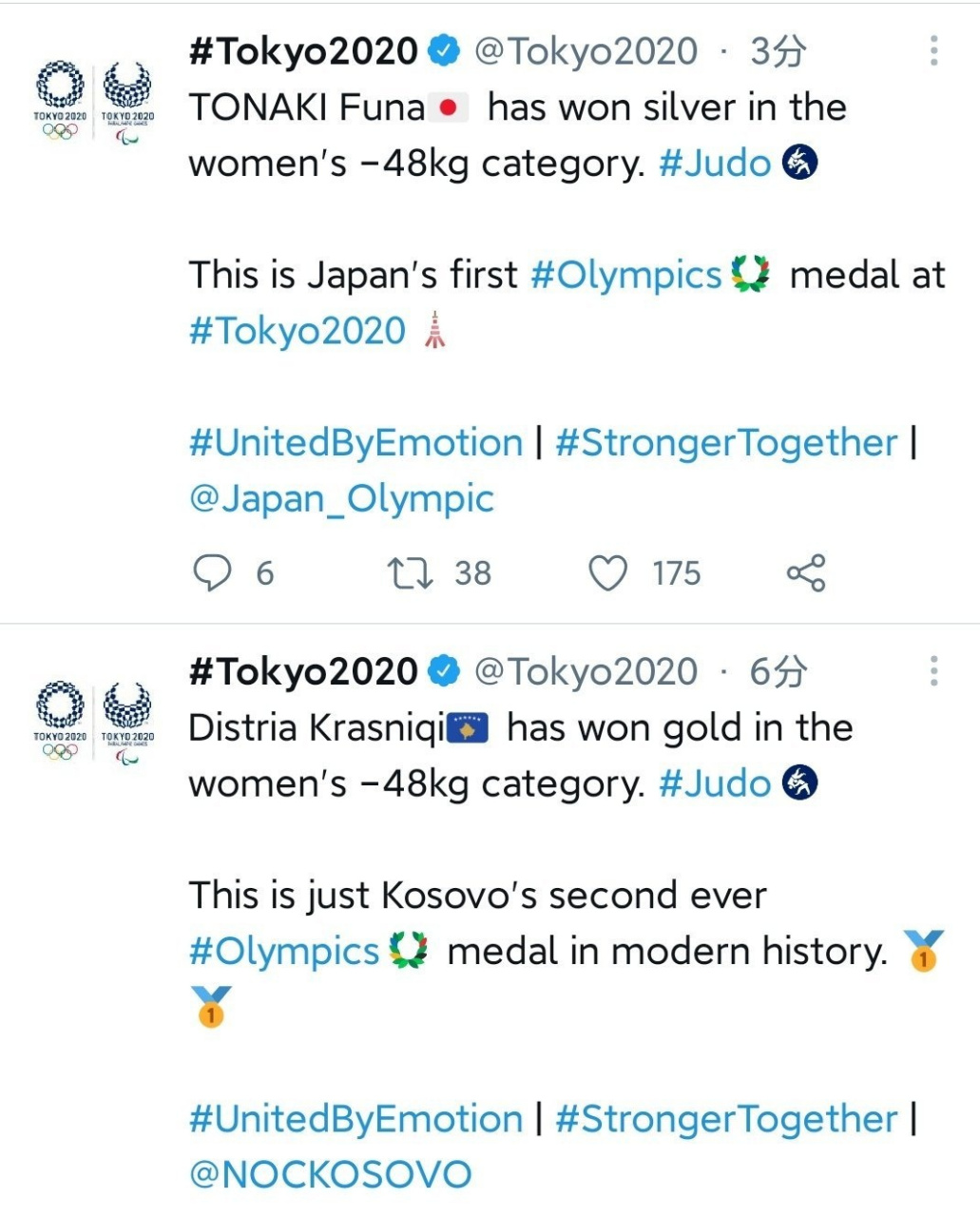The height and width of the screenshot is (1217, 980).
Task: Visit the @Japan_Olympic profile mention
Action: (342, 498)
